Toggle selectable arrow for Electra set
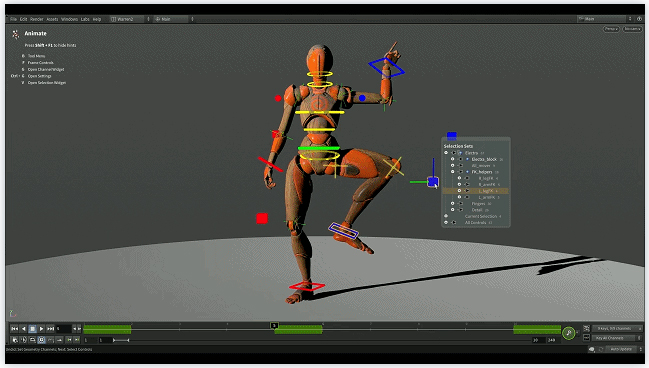Image resolution: width=649 pixels, height=368 pixels. coord(454,153)
